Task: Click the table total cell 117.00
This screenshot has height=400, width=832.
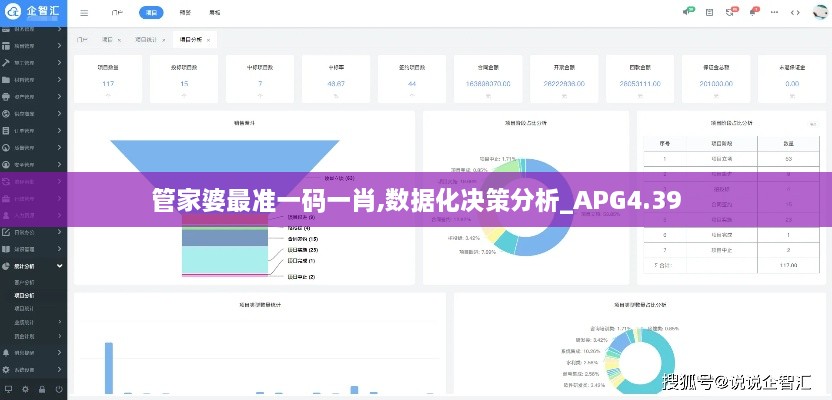Action: 788,265
